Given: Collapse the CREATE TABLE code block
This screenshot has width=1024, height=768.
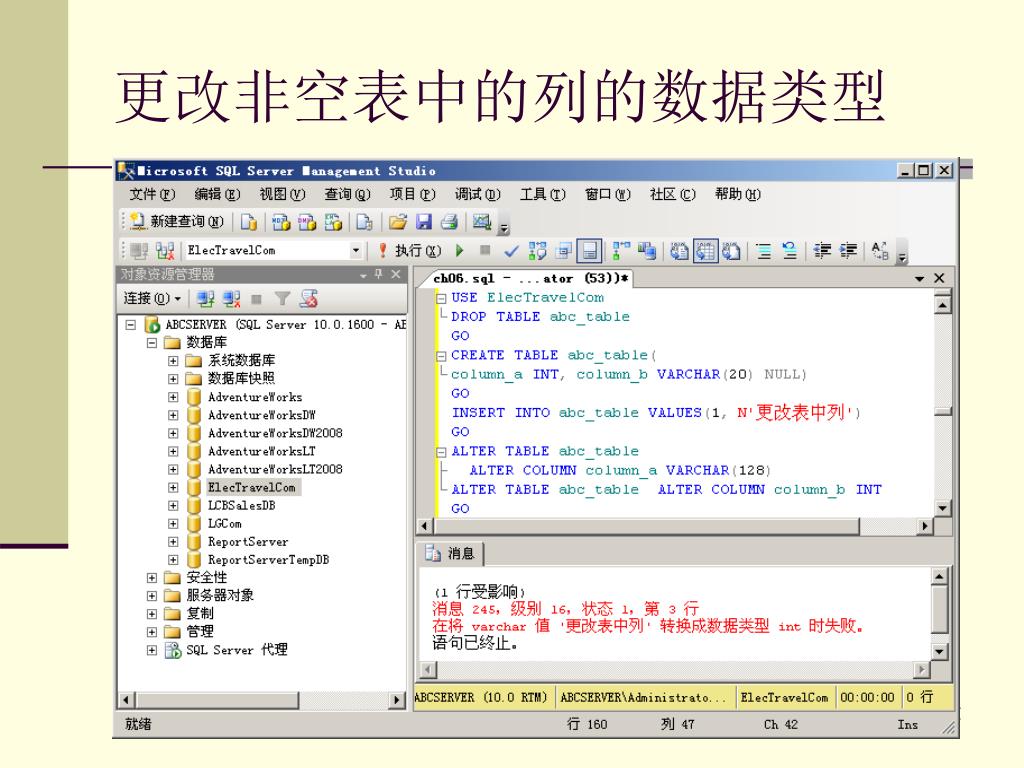Looking at the screenshot, I should (x=441, y=356).
